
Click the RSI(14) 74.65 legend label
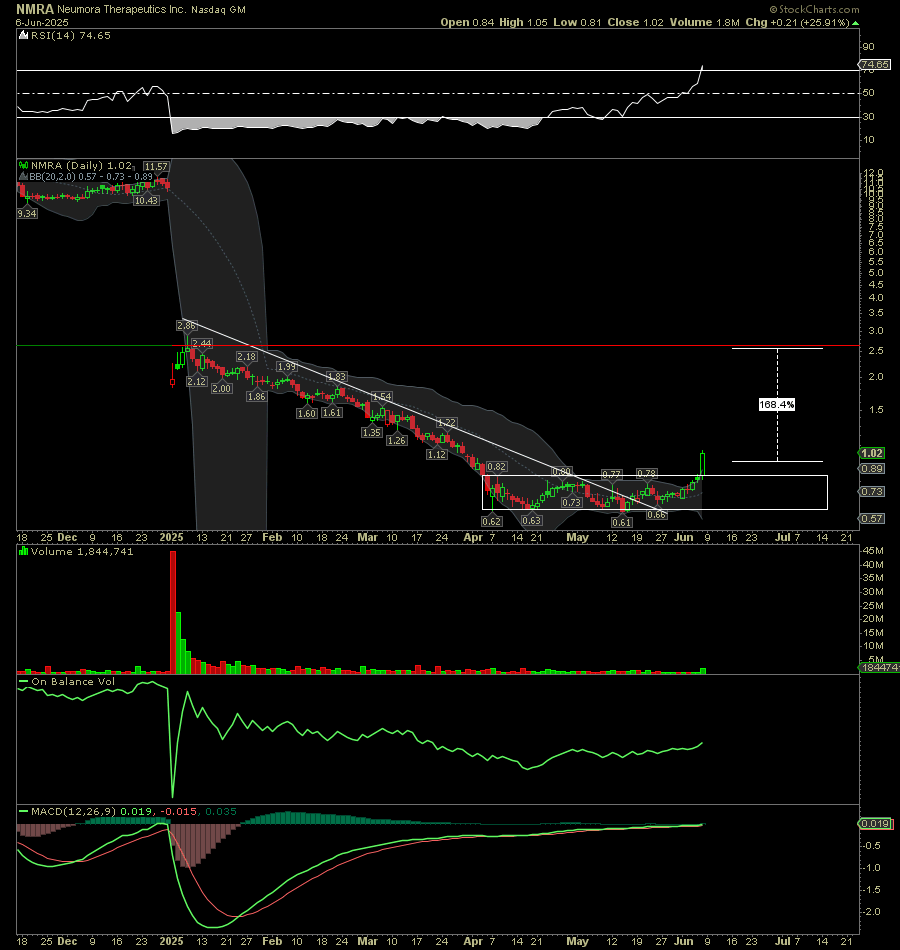[71, 36]
